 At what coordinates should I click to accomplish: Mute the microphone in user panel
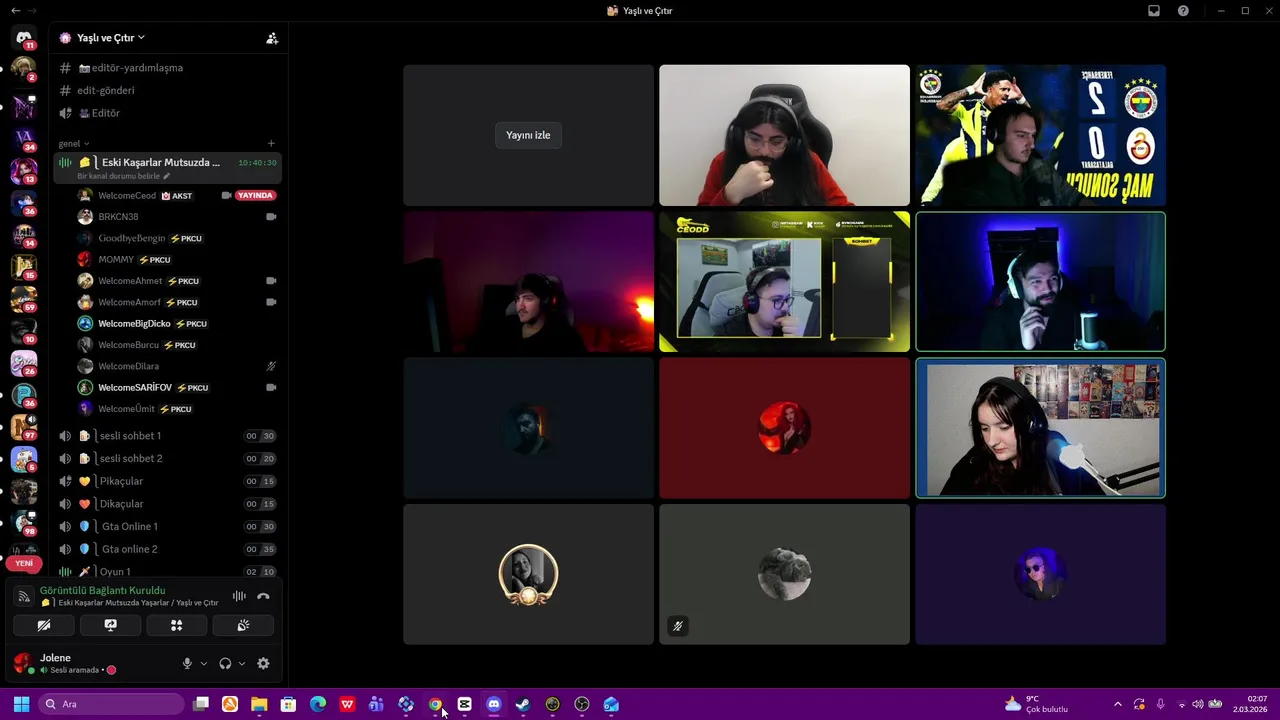[x=187, y=663]
